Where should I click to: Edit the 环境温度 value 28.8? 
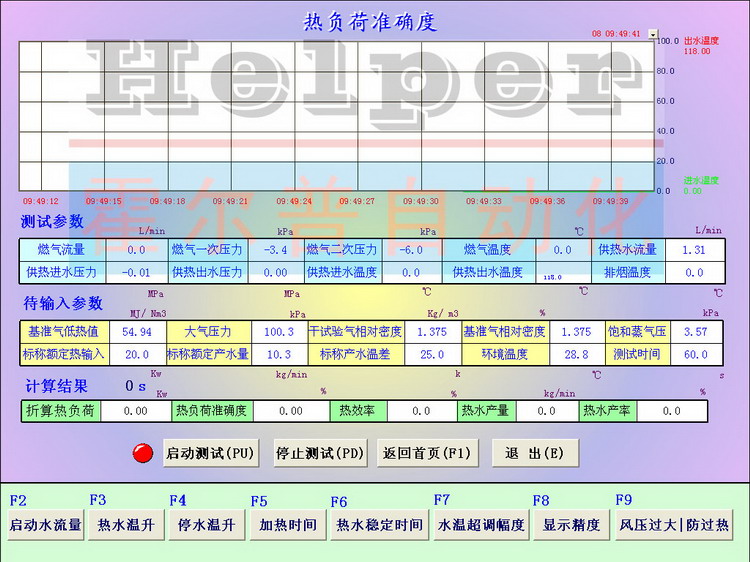pos(576,354)
